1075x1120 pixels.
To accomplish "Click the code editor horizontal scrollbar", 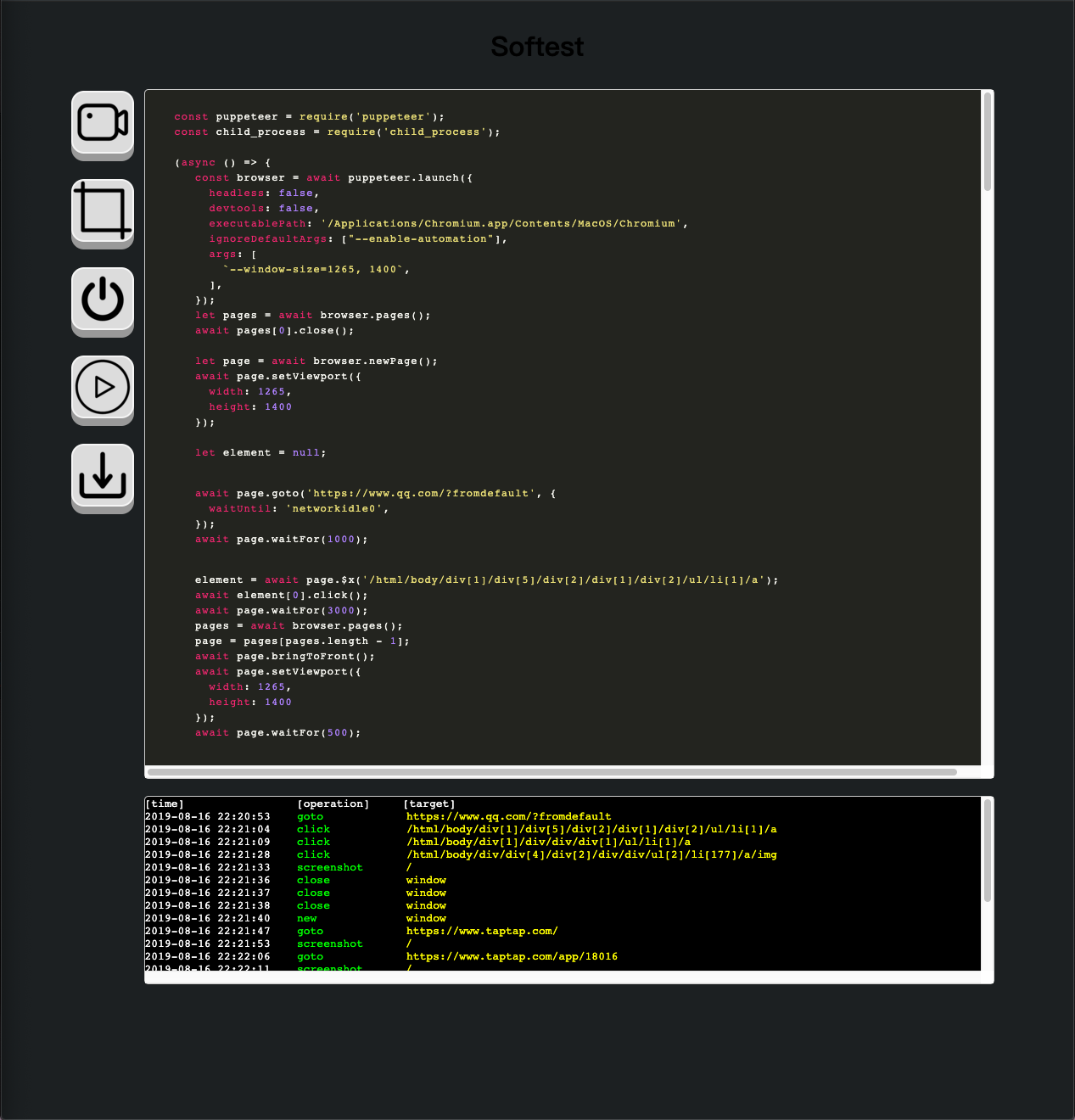I will 552,772.
